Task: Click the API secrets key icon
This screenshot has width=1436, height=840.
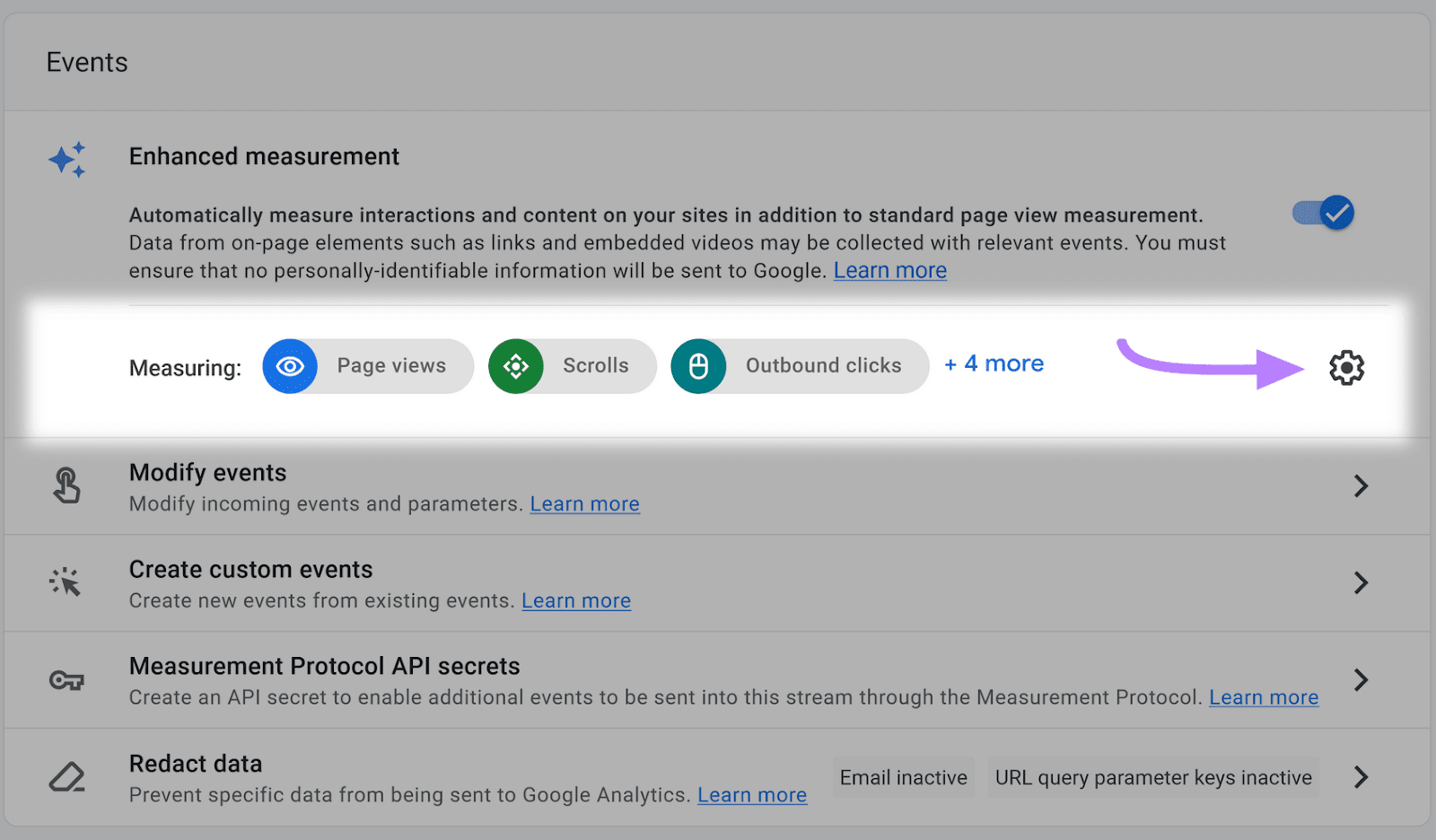Action: (66, 680)
